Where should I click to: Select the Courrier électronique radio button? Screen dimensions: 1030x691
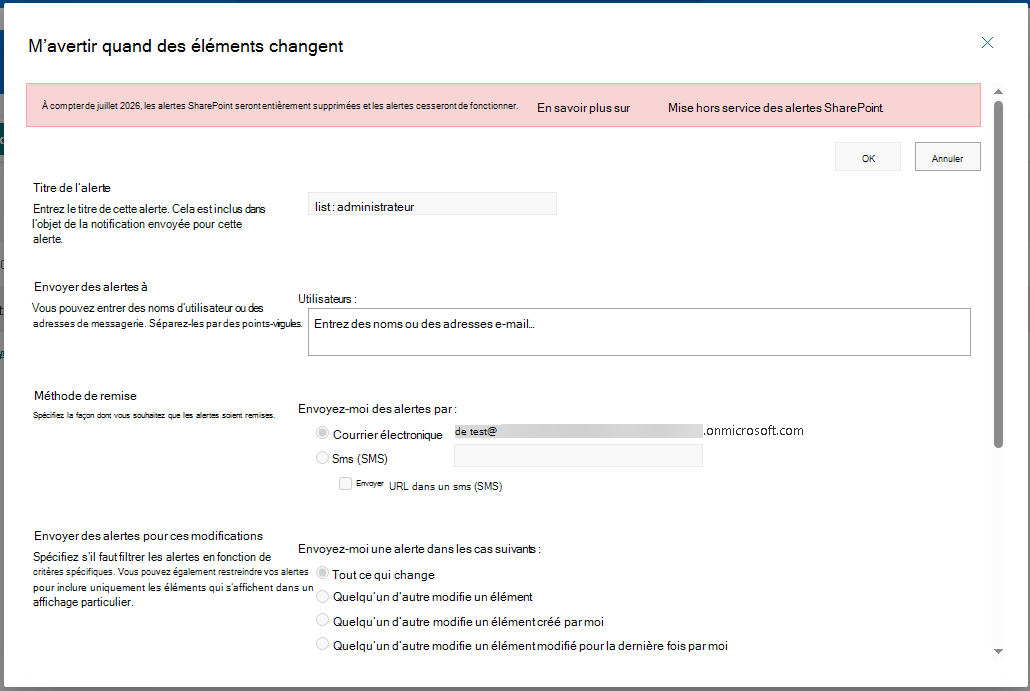322,433
